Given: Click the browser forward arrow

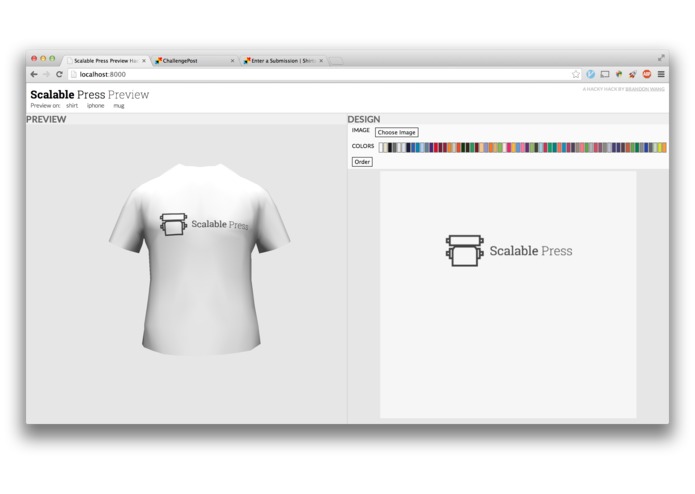Looking at the screenshot, I should coord(46,74).
